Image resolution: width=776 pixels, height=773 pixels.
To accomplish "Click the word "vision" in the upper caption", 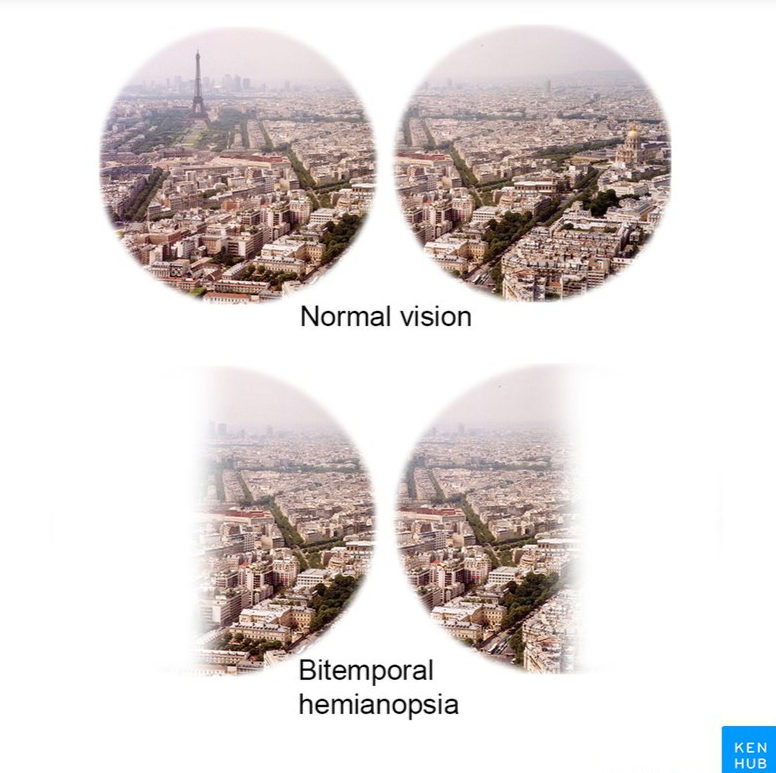I will (x=436, y=316).
